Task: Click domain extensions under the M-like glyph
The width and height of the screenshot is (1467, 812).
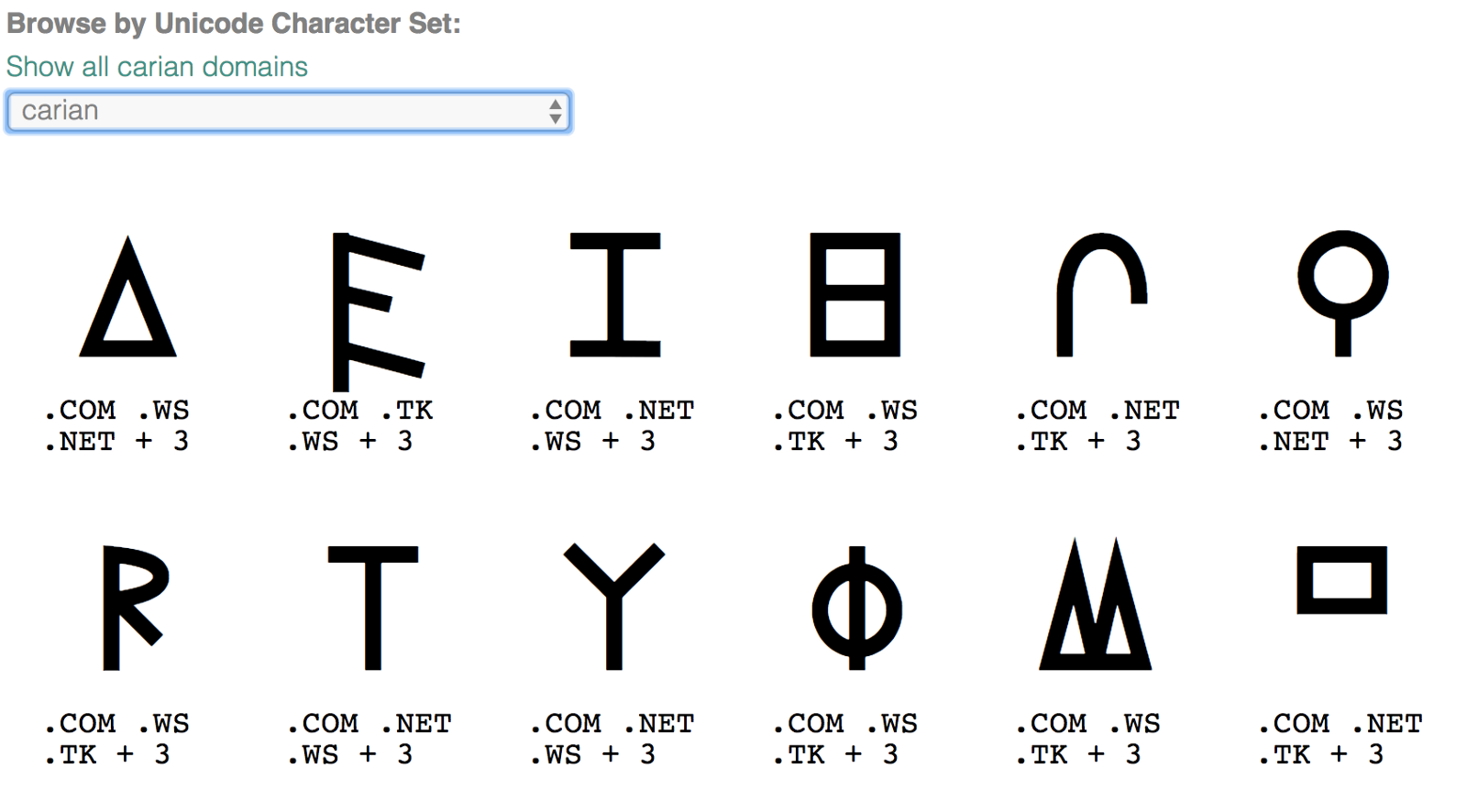Action: 1088,740
